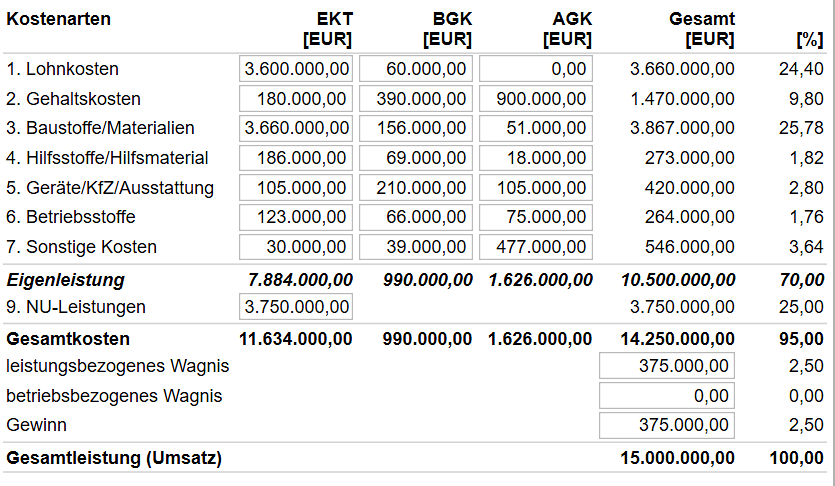
Task: Click the Hilfsstoffe/Hilfsmaterial EKT field
Action: click(x=296, y=158)
